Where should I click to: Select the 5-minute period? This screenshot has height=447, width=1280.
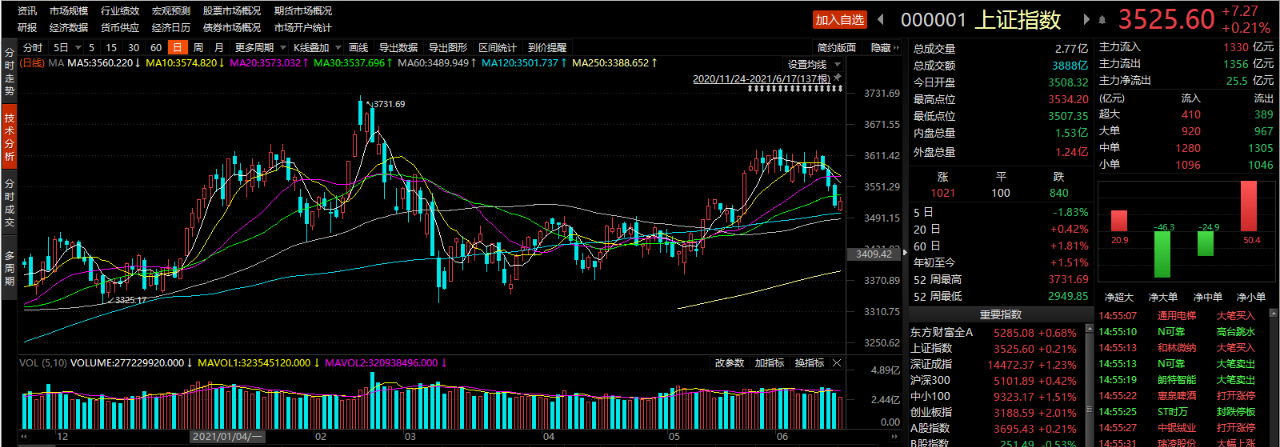coord(92,47)
